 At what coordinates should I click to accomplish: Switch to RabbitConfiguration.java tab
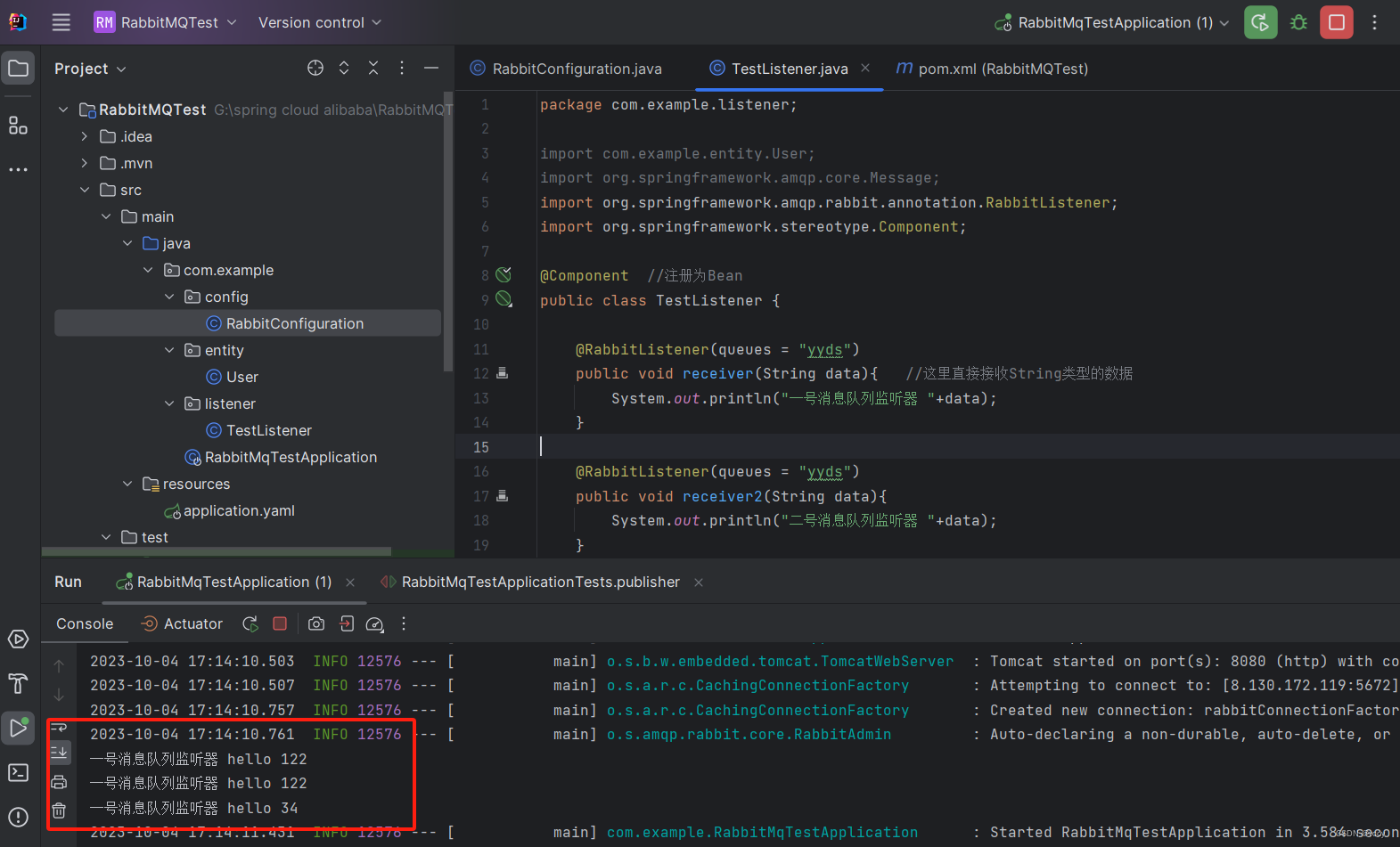[x=567, y=69]
